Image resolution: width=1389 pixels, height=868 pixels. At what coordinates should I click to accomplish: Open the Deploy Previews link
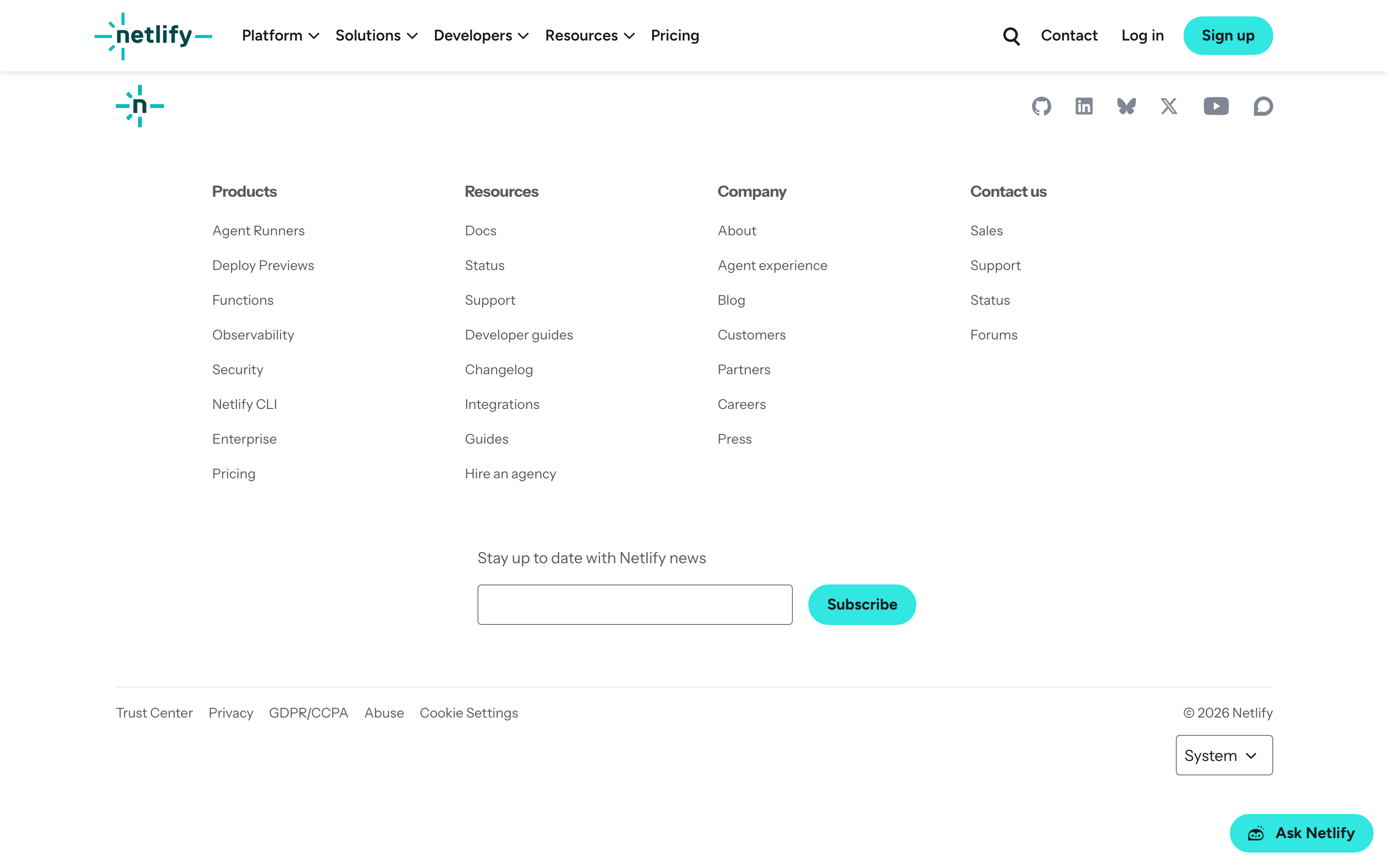[263, 265]
